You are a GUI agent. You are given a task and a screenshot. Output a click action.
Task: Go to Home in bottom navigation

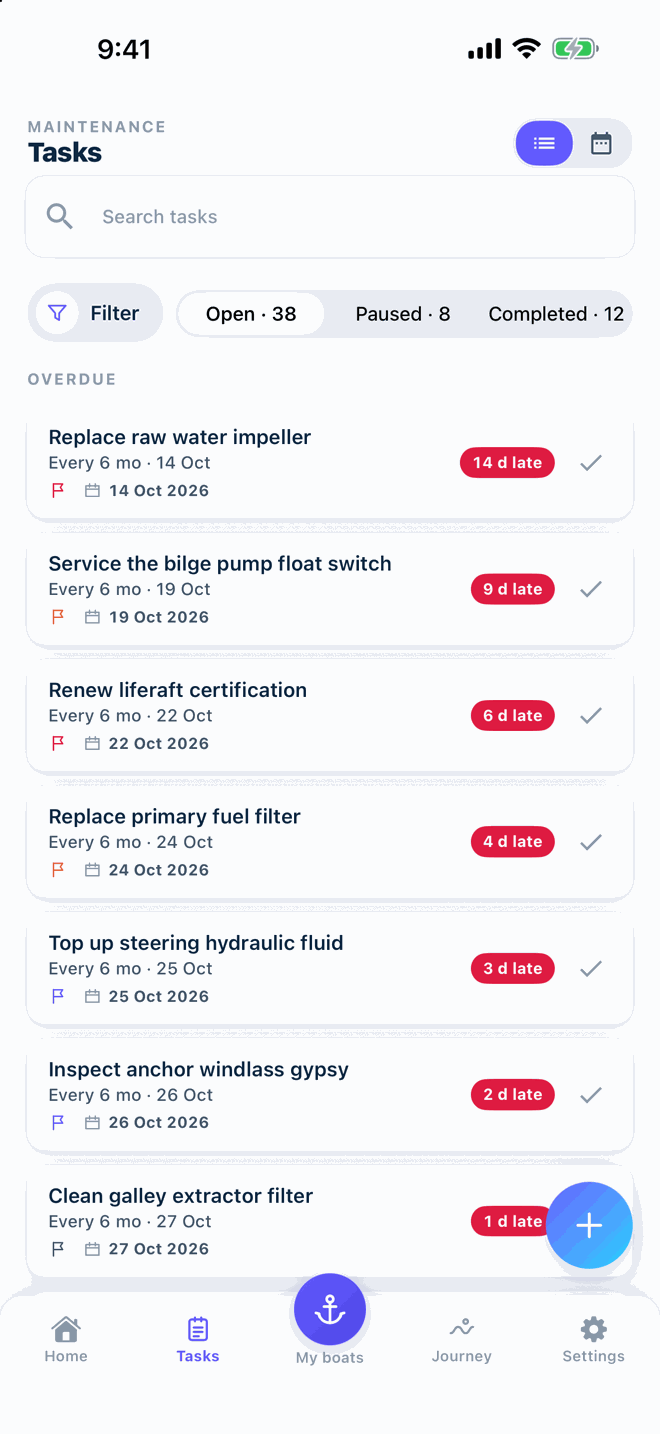point(66,1340)
